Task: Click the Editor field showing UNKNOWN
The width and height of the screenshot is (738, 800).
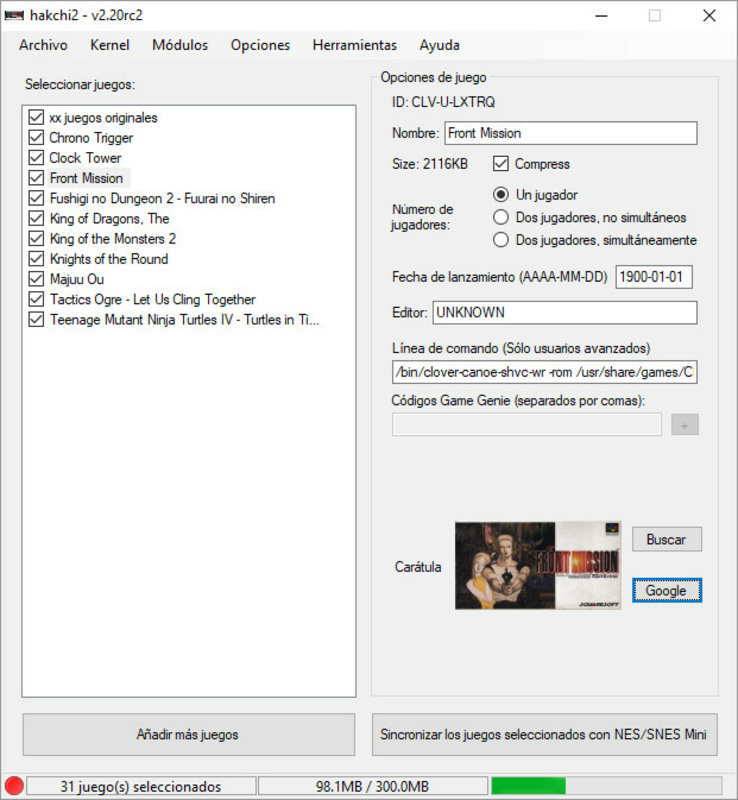Action: click(x=565, y=312)
